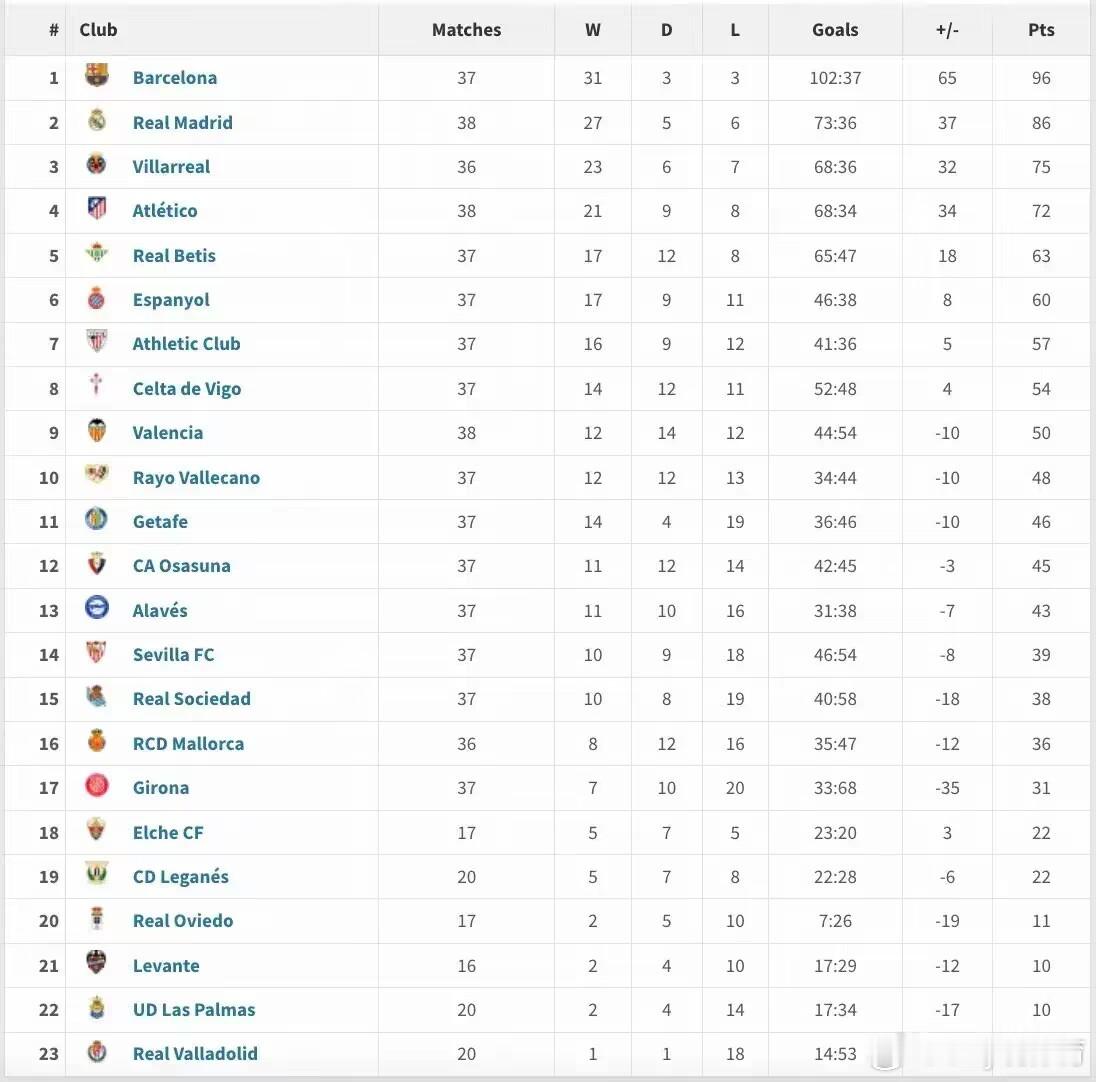Click the Real Sociedad crest icon
Image resolution: width=1096 pixels, height=1082 pixels.
97,697
